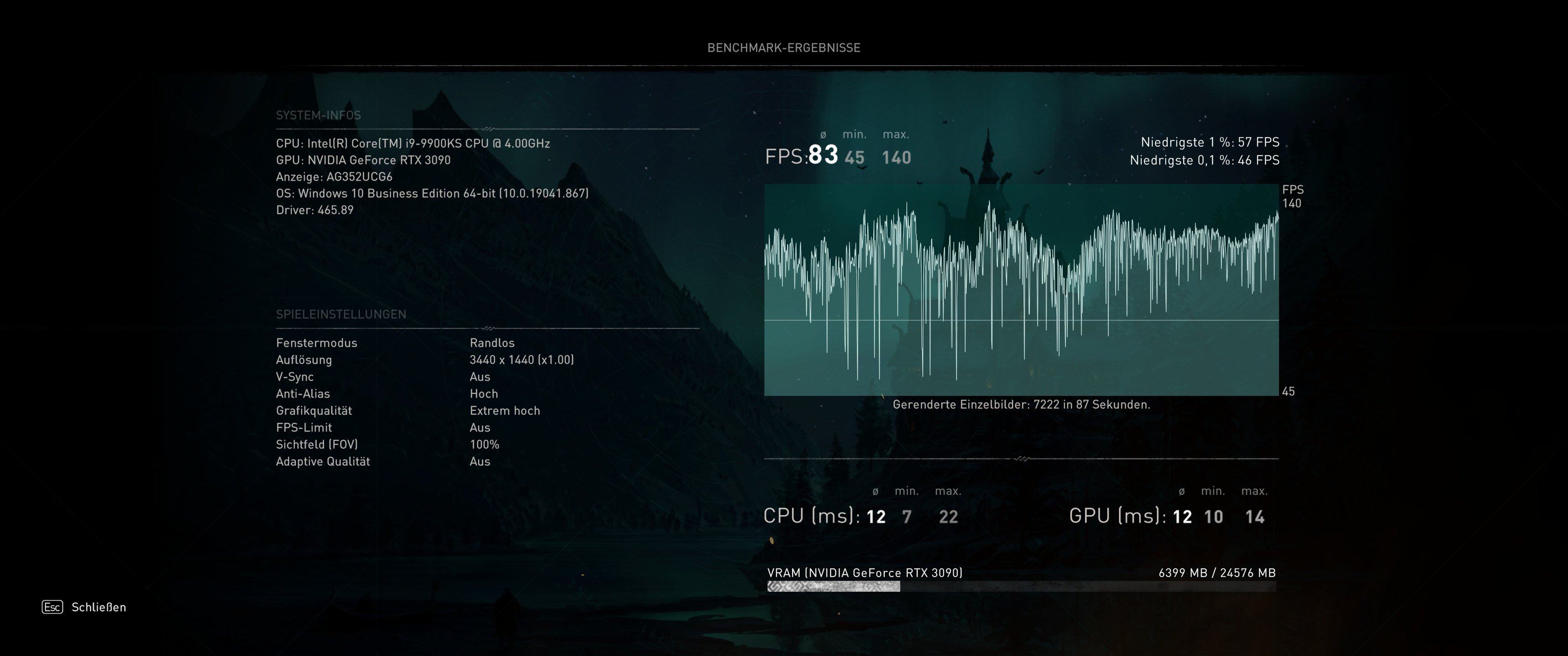Click the CPU minimum value 7
This screenshot has height=656, width=1568.
point(906,517)
